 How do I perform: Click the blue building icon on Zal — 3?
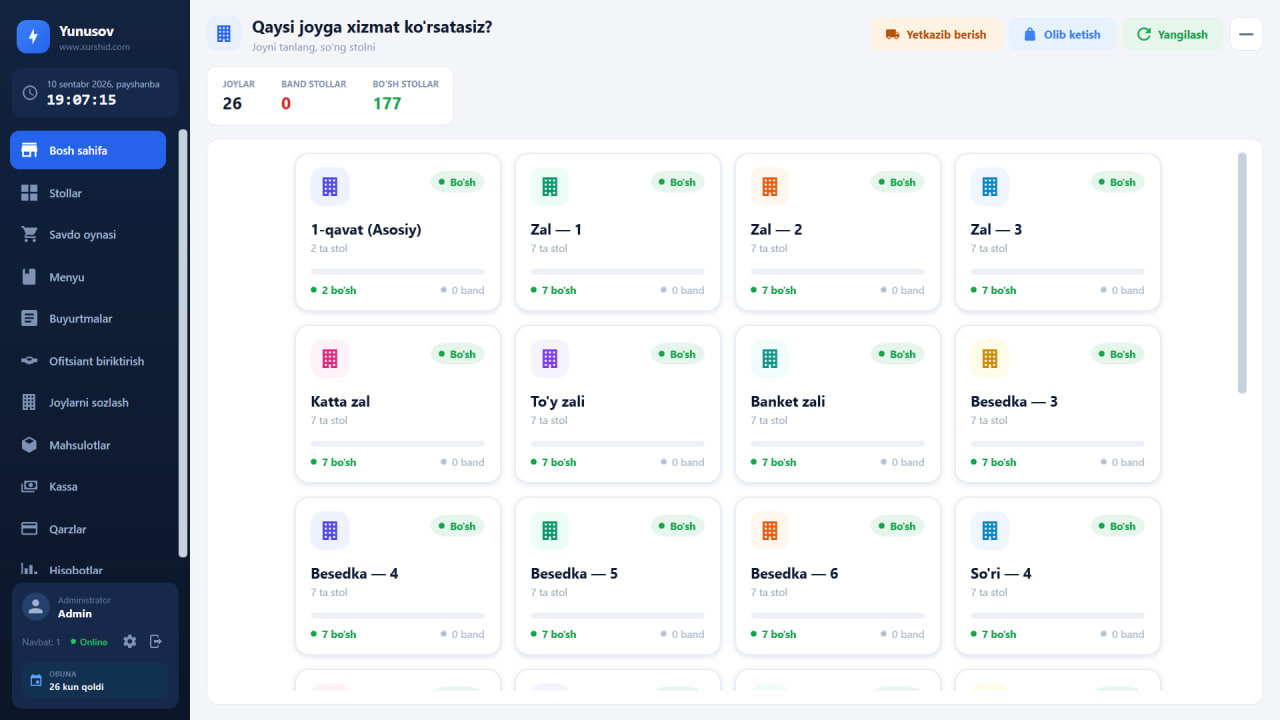click(x=990, y=186)
